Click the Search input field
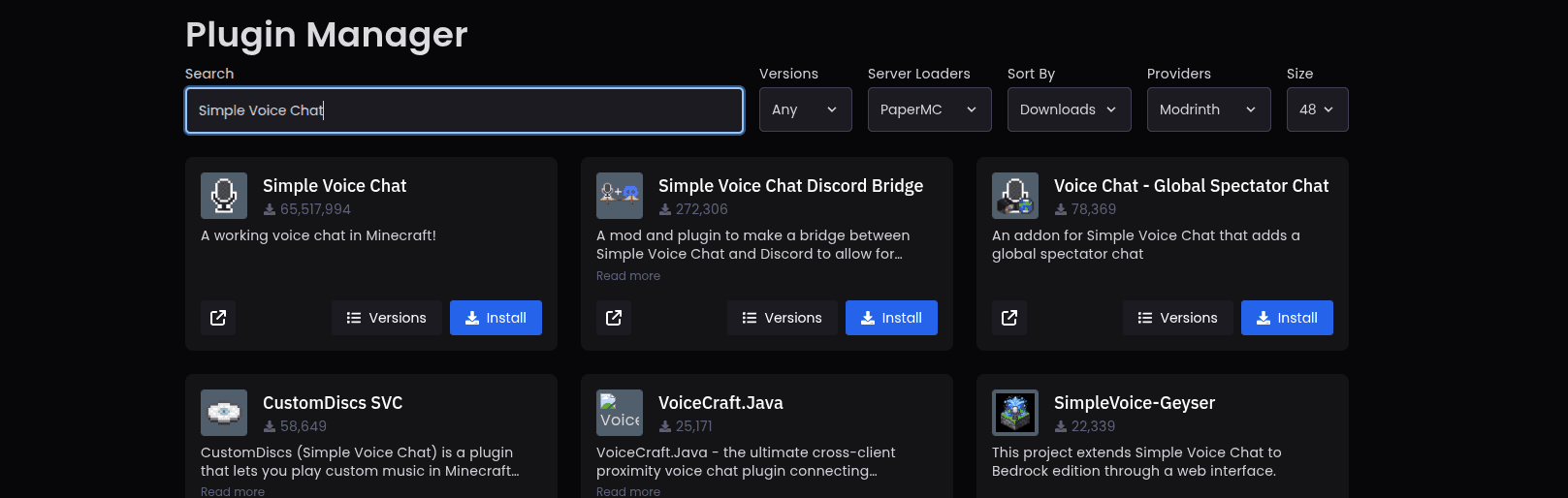Image resolution: width=1568 pixels, height=498 pixels. pos(464,110)
